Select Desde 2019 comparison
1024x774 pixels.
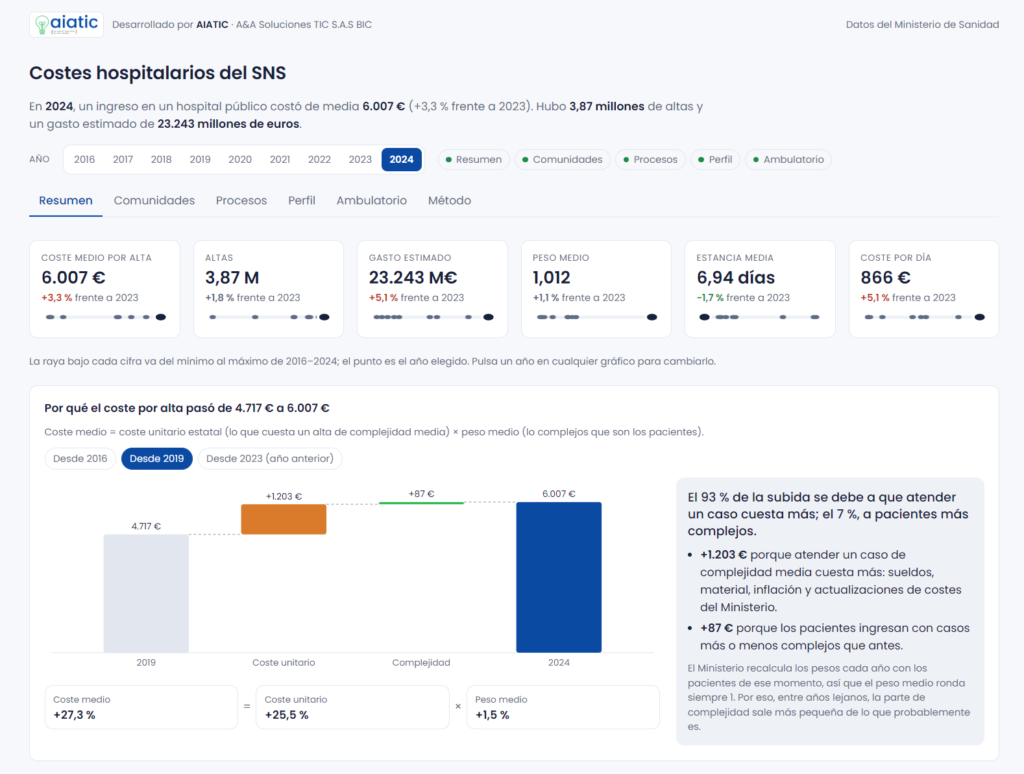point(157,459)
